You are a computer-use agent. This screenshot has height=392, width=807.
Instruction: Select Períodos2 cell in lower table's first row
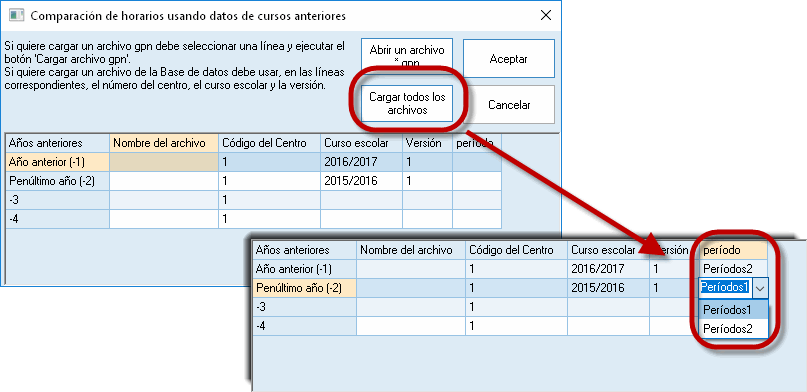pyautogui.click(x=733, y=269)
